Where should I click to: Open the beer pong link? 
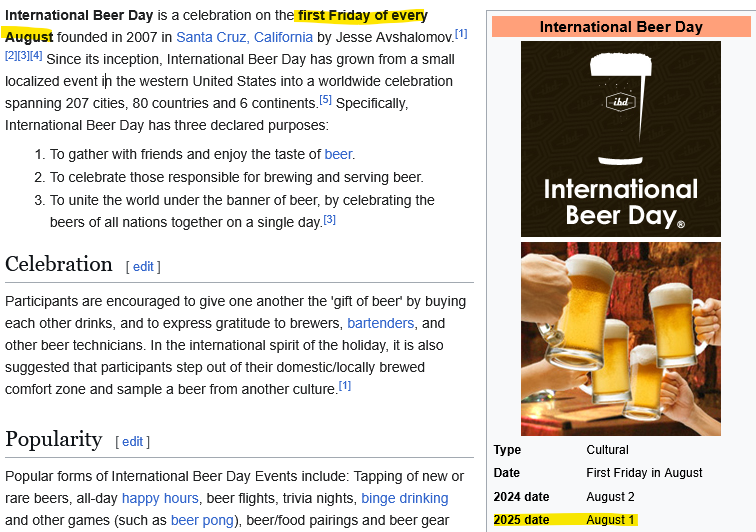202,520
